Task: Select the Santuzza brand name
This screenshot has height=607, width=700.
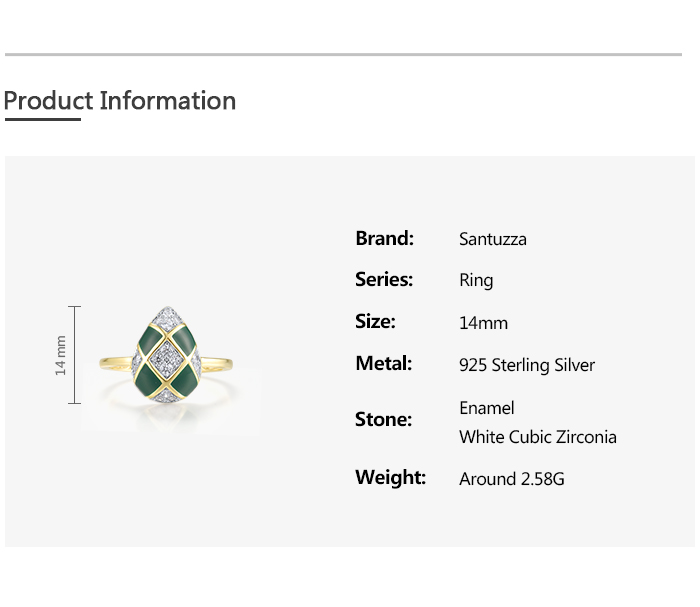Action: tap(492, 239)
